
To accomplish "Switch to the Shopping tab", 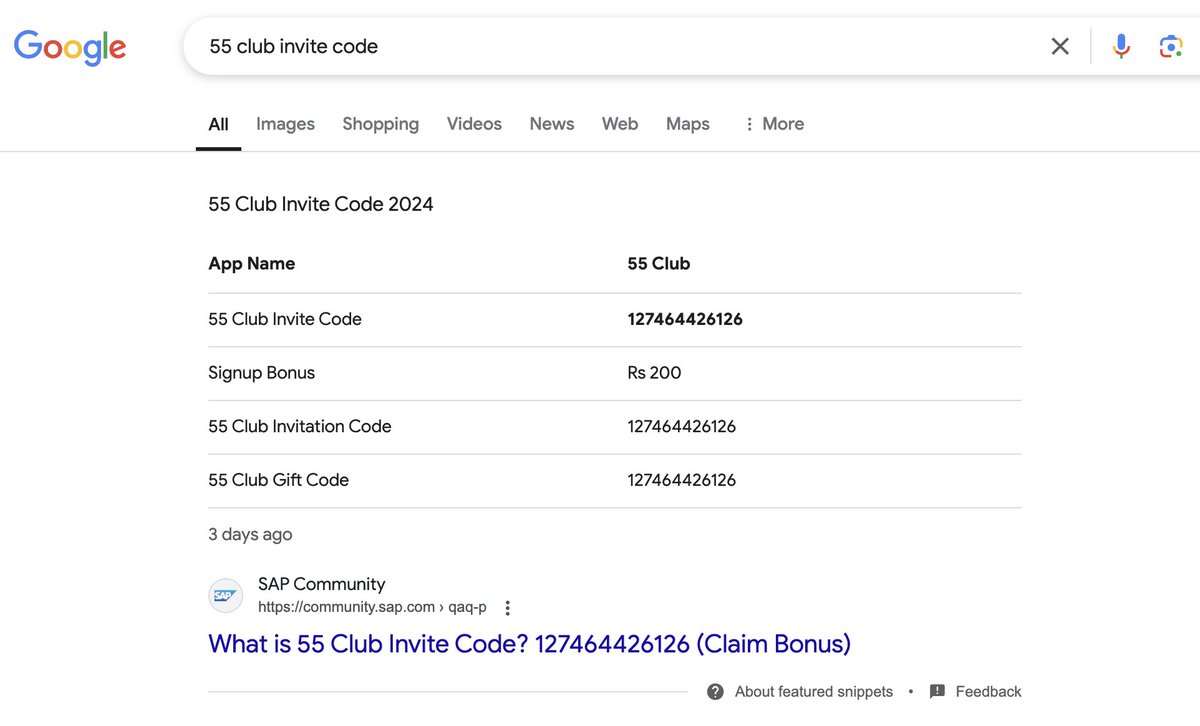I will [380, 124].
